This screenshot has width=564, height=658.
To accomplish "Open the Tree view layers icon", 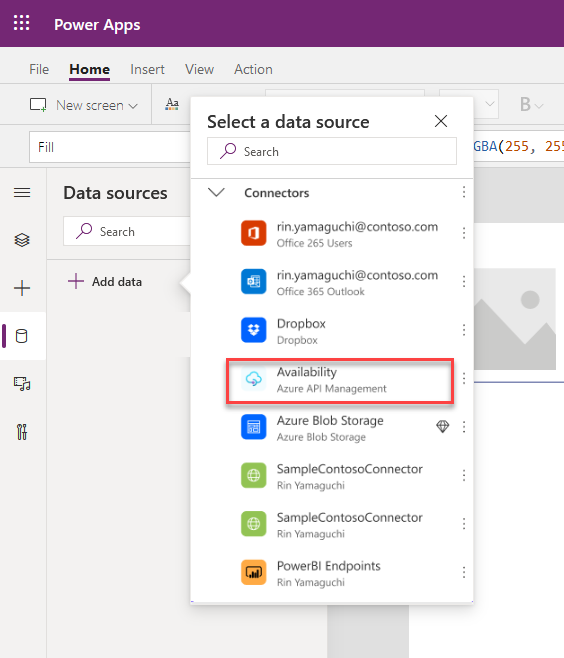I will pos(22,240).
